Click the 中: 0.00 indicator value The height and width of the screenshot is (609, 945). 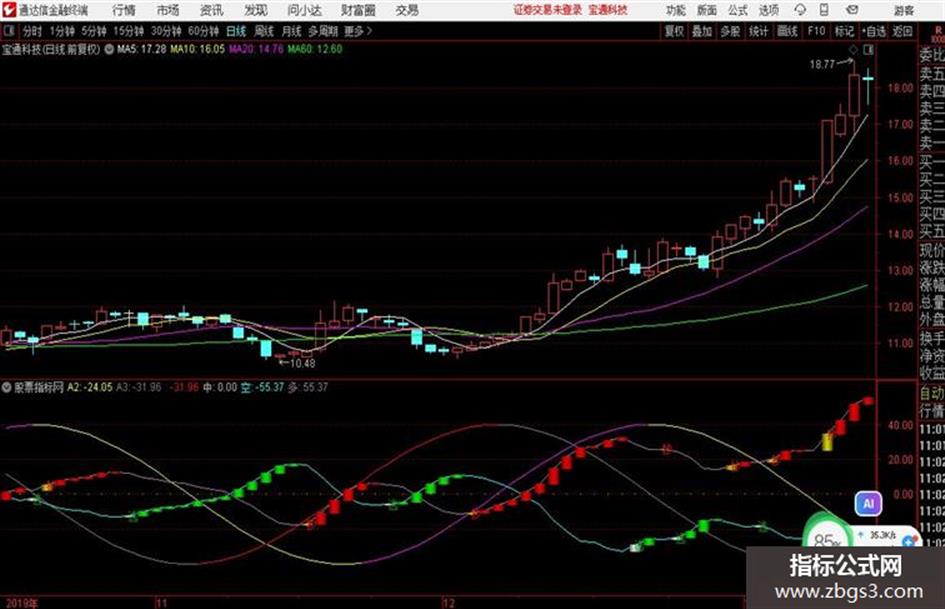coord(220,387)
